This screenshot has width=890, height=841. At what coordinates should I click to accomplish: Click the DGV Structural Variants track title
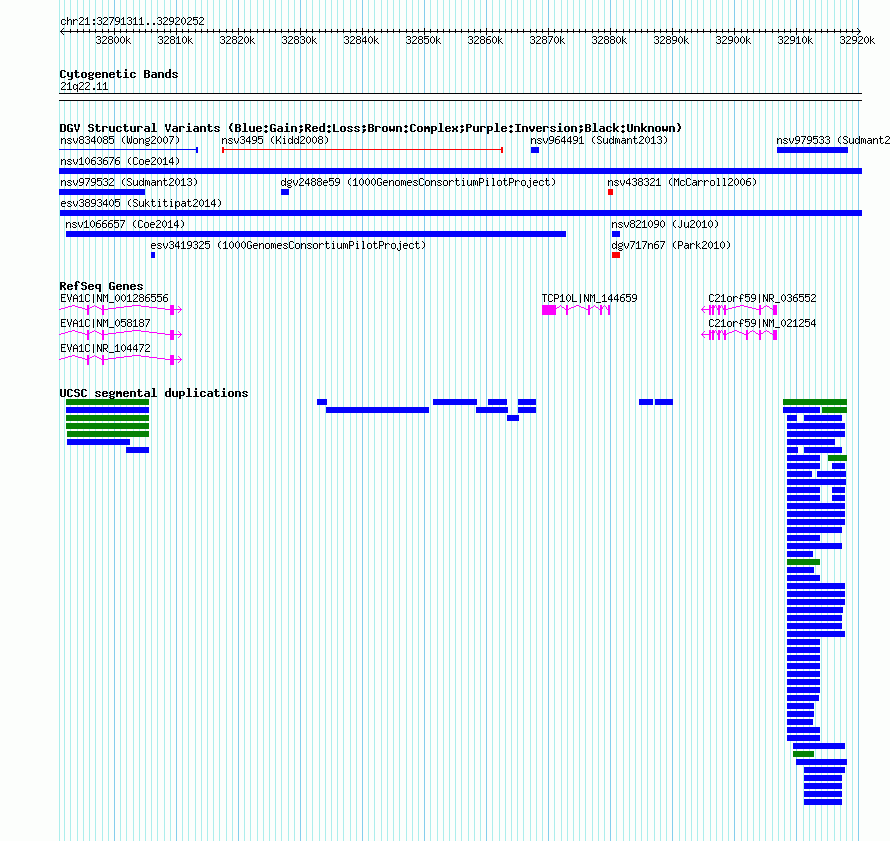pyautogui.click(x=370, y=128)
